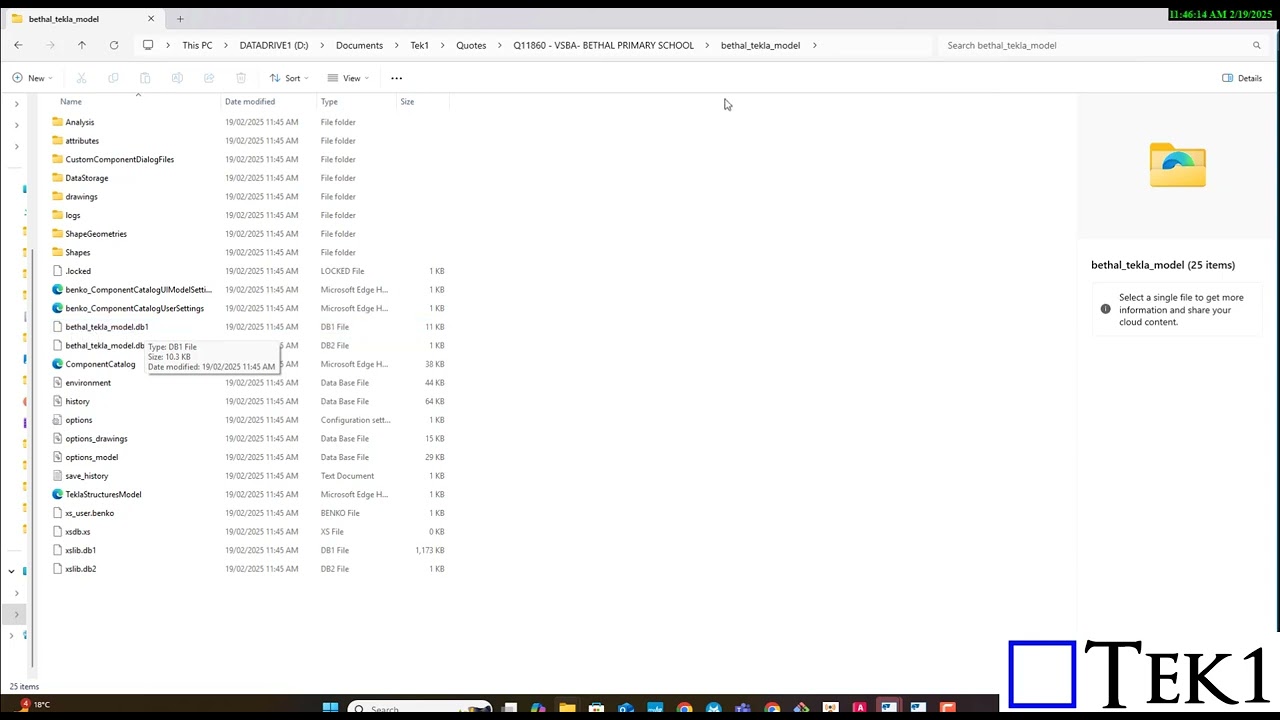This screenshot has width=1280, height=720.
Task: Sort by the Size column header
Action: tap(407, 101)
